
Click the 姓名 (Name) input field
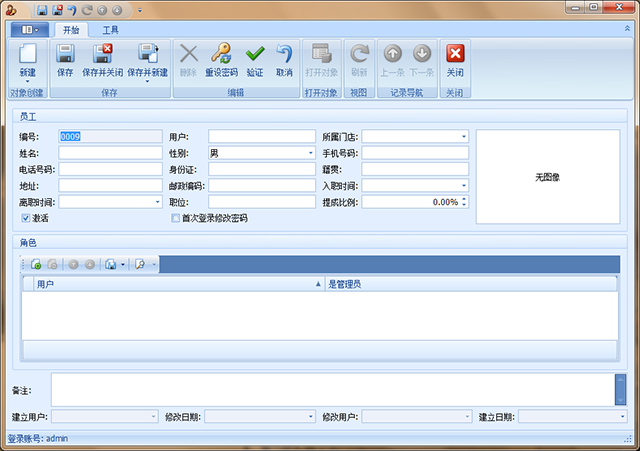(110, 153)
